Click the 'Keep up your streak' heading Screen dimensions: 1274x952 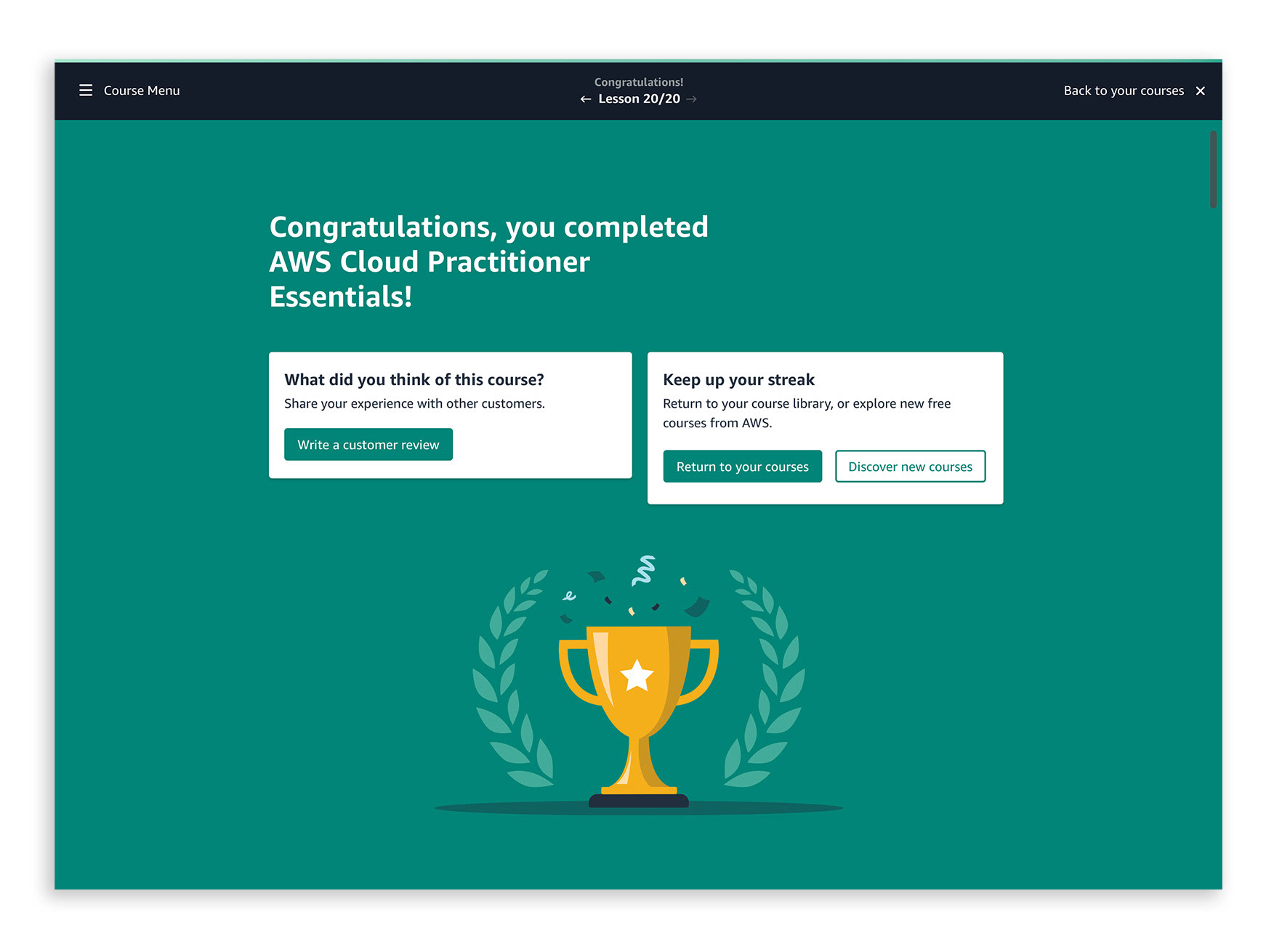[x=738, y=379]
